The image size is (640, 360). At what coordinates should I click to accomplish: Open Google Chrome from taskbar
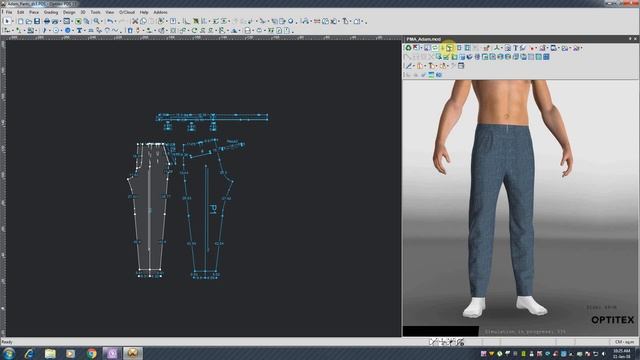(x=91, y=353)
